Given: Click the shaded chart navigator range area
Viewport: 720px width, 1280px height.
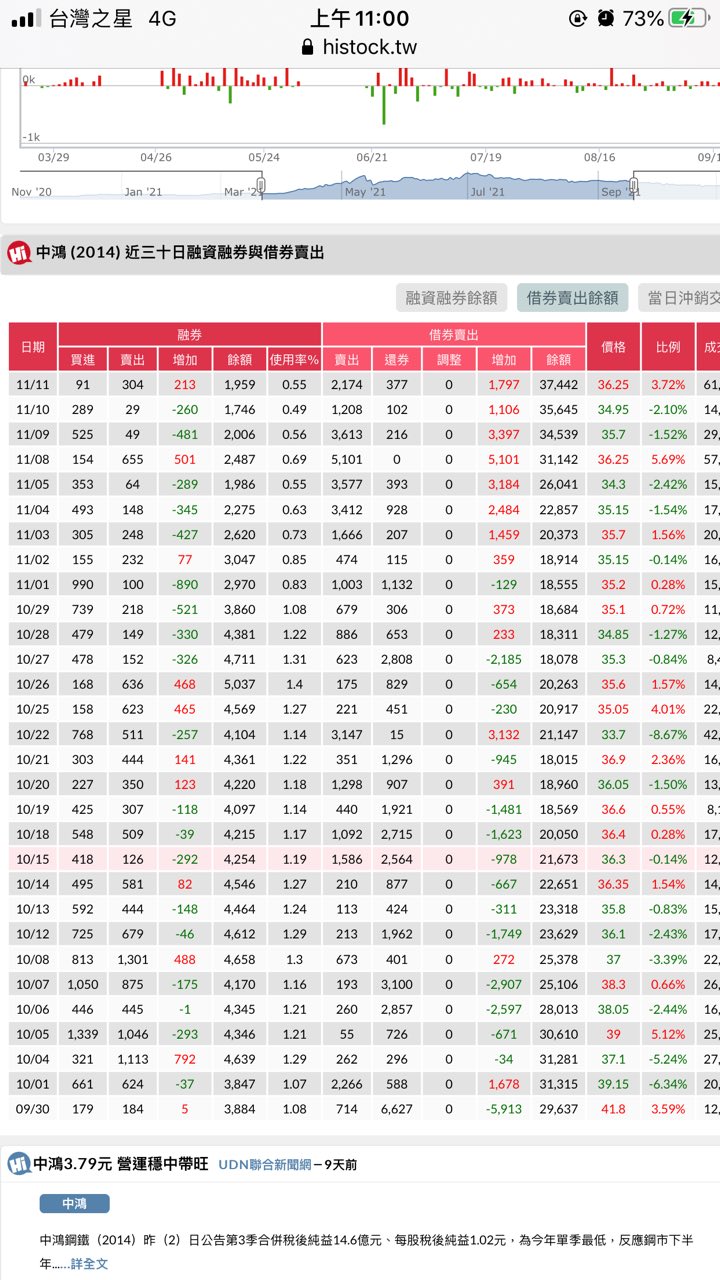Looking at the screenshot, I should (x=447, y=185).
